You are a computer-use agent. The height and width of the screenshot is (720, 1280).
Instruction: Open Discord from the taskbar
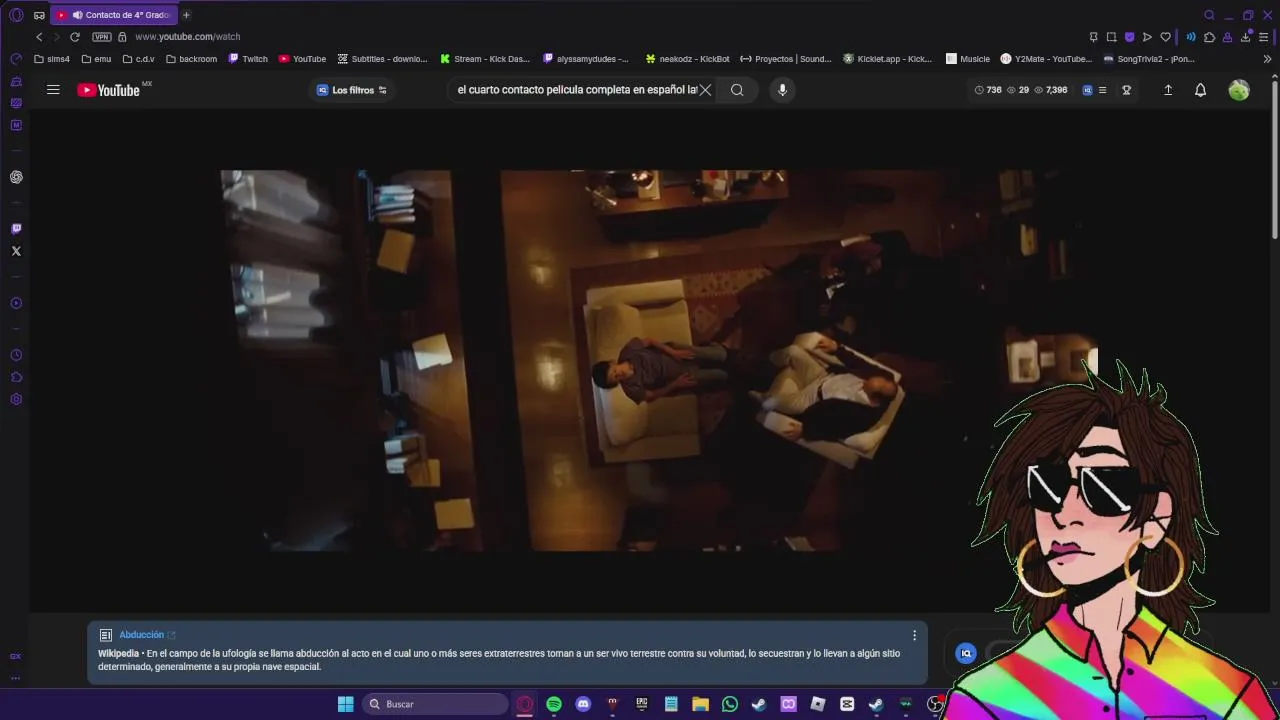584,704
